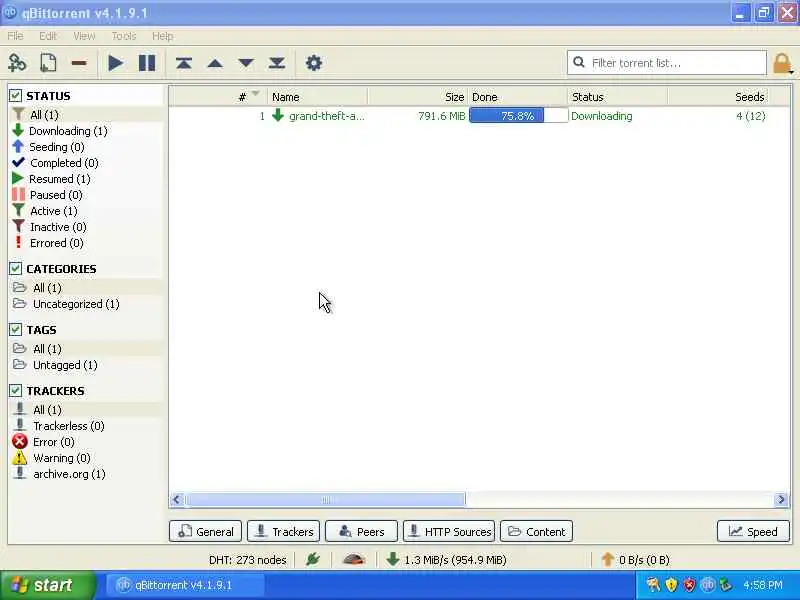
Task: Open the Speed graph tab
Action: tap(753, 532)
